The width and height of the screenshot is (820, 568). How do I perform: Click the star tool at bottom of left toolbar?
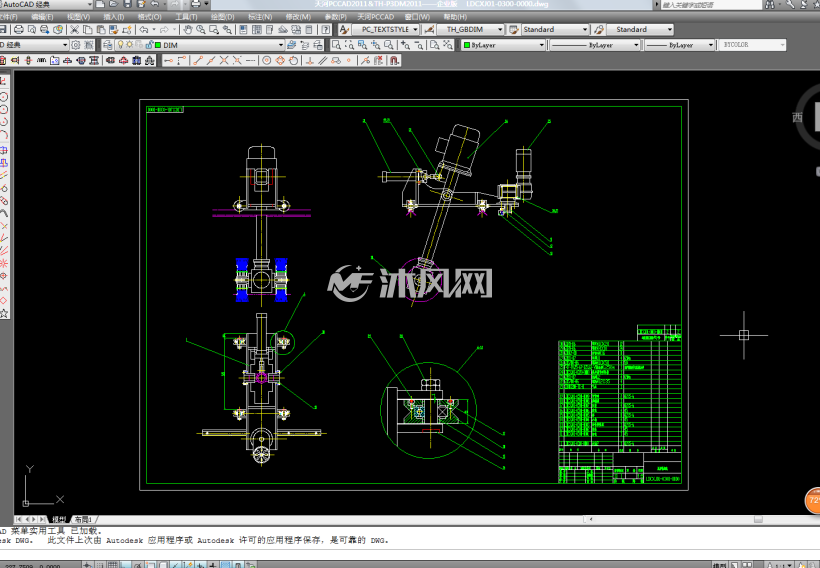[x=4, y=314]
